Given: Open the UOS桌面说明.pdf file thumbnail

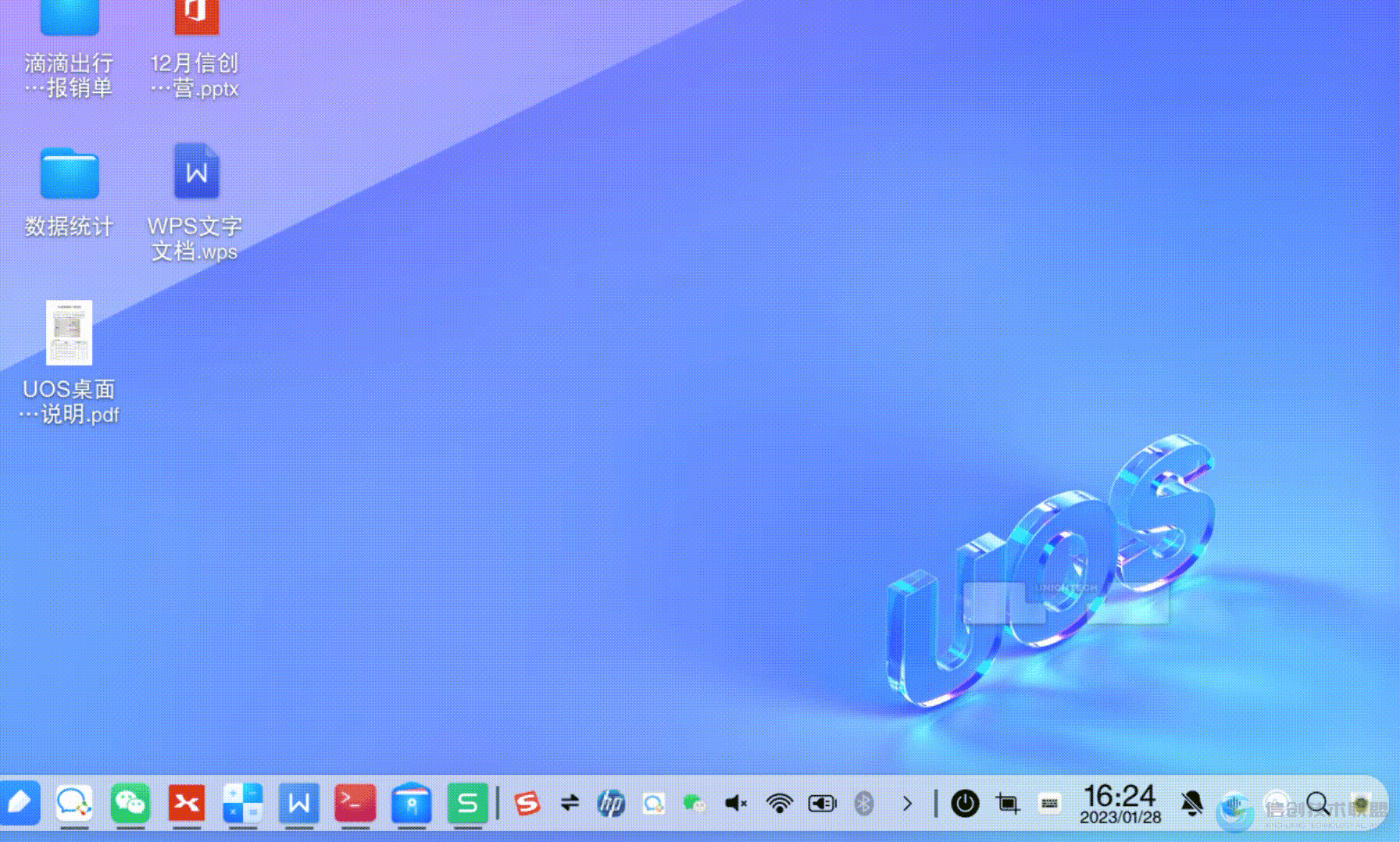Looking at the screenshot, I should (69, 333).
